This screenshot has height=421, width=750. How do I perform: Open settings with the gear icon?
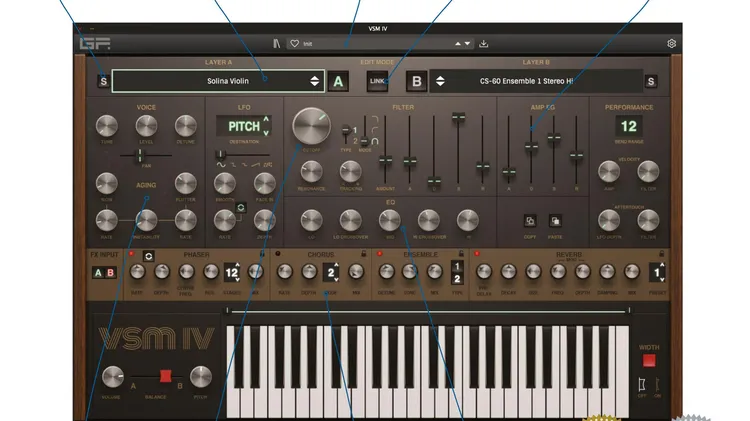(x=672, y=44)
